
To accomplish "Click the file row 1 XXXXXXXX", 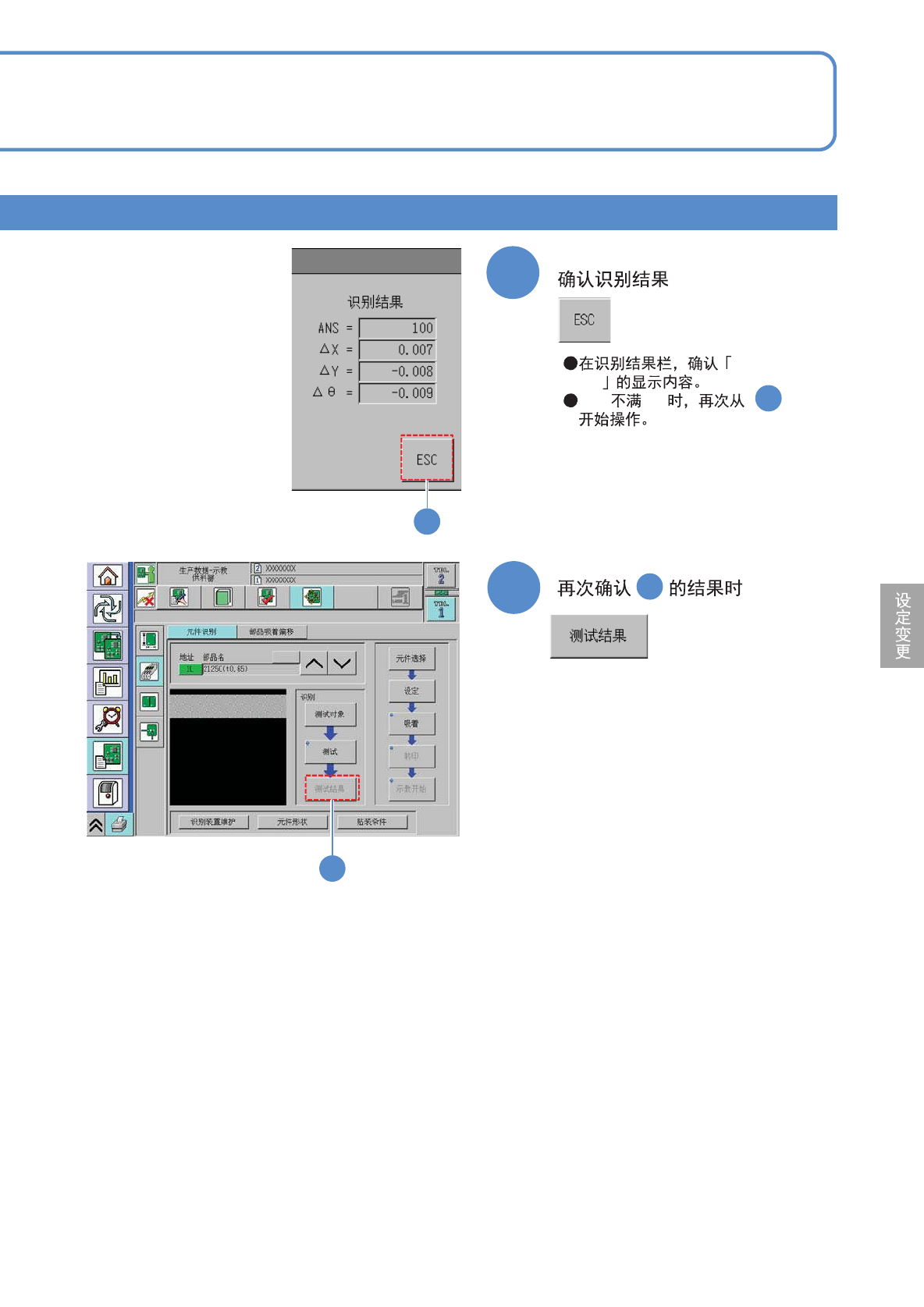I will point(337,580).
